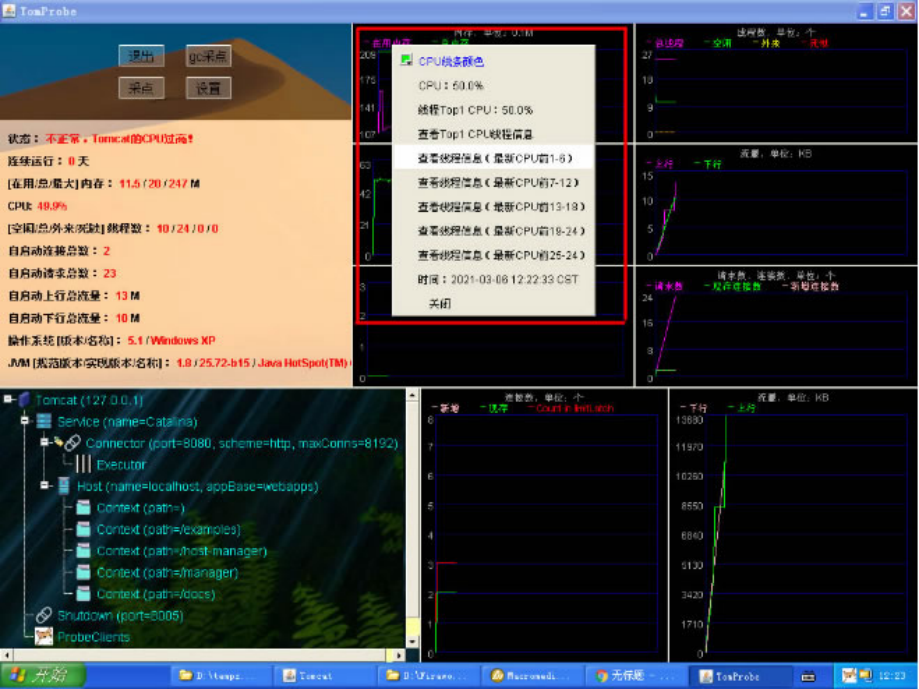This screenshot has height=689, width=919.
Task: Click the thread count value 10 / 24 / 0 / 0
Action: click(187, 228)
